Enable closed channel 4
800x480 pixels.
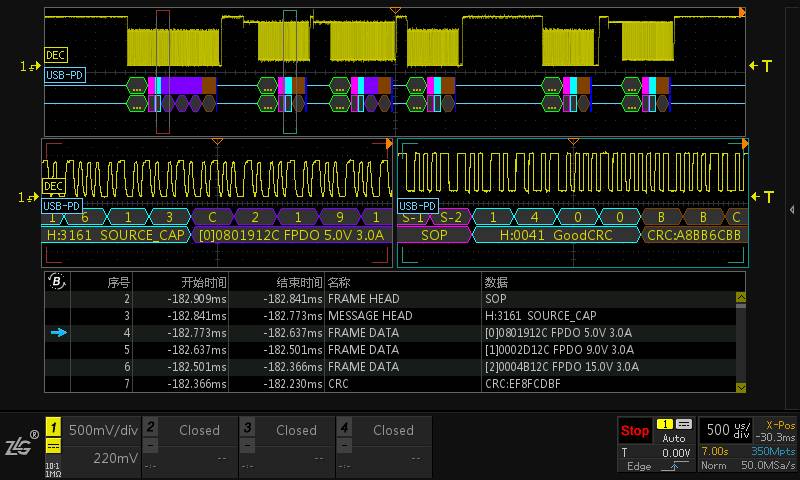point(383,446)
